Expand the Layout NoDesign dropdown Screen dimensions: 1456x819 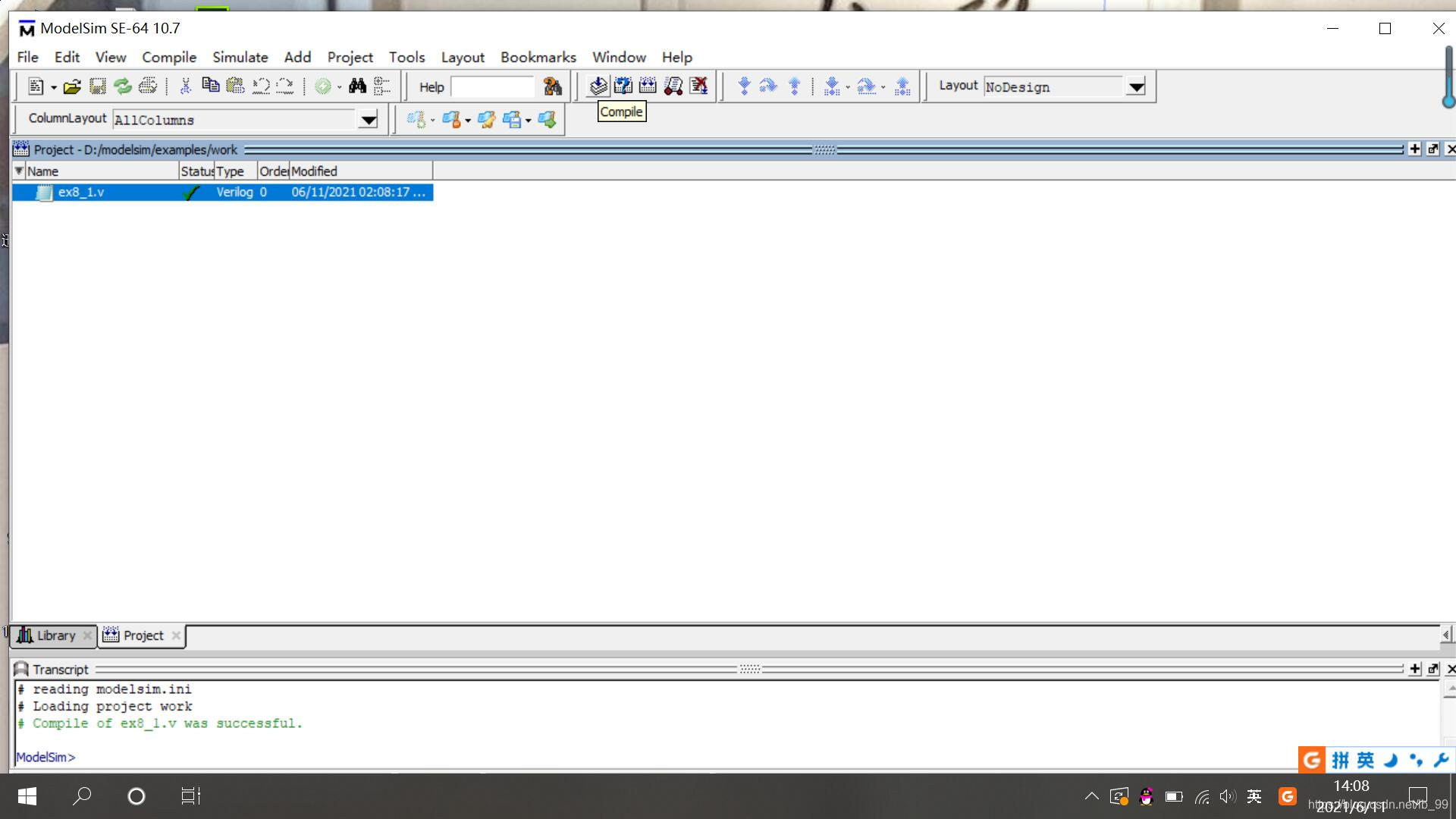click(x=1135, y=87)
